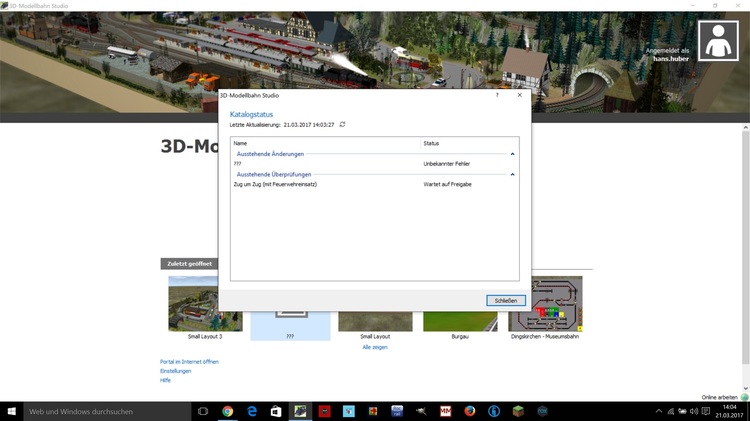750x421 pixels.
Task: Click the 'Online arbeiten' status indicator
Action: pos(724,397)
